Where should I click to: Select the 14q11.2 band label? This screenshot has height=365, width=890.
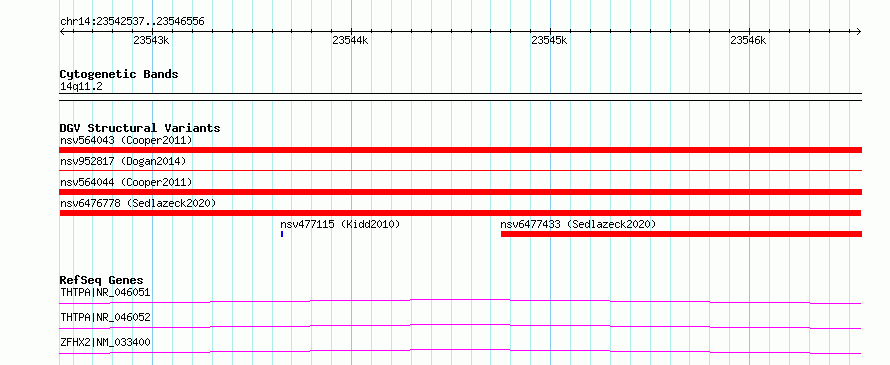82,87
